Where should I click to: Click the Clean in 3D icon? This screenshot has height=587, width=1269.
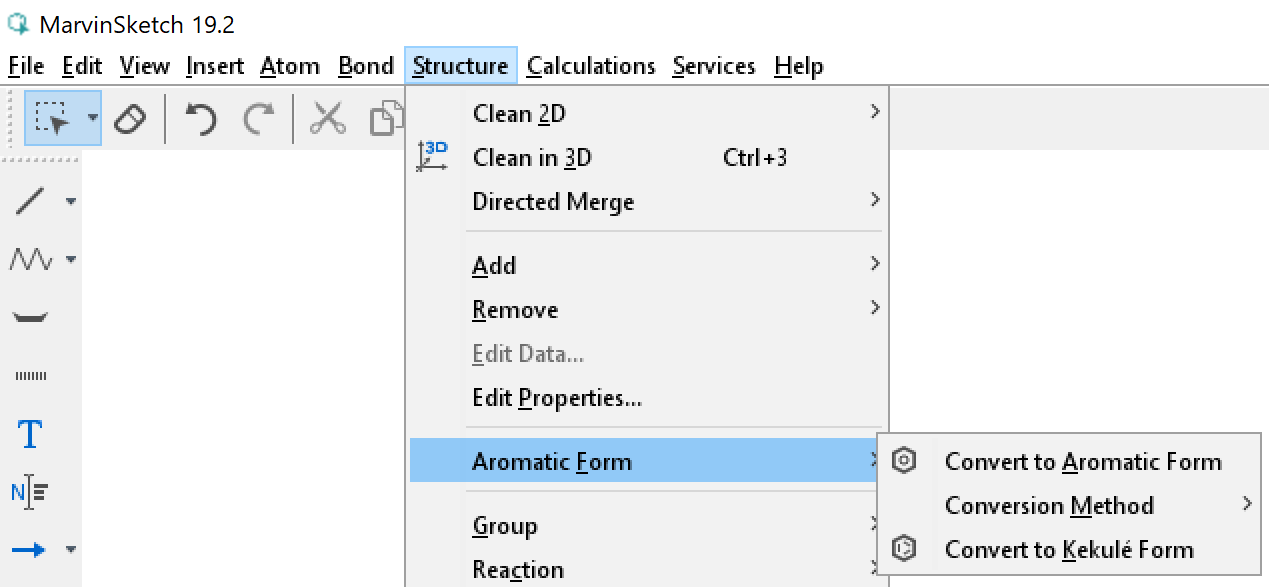(433, 158)
